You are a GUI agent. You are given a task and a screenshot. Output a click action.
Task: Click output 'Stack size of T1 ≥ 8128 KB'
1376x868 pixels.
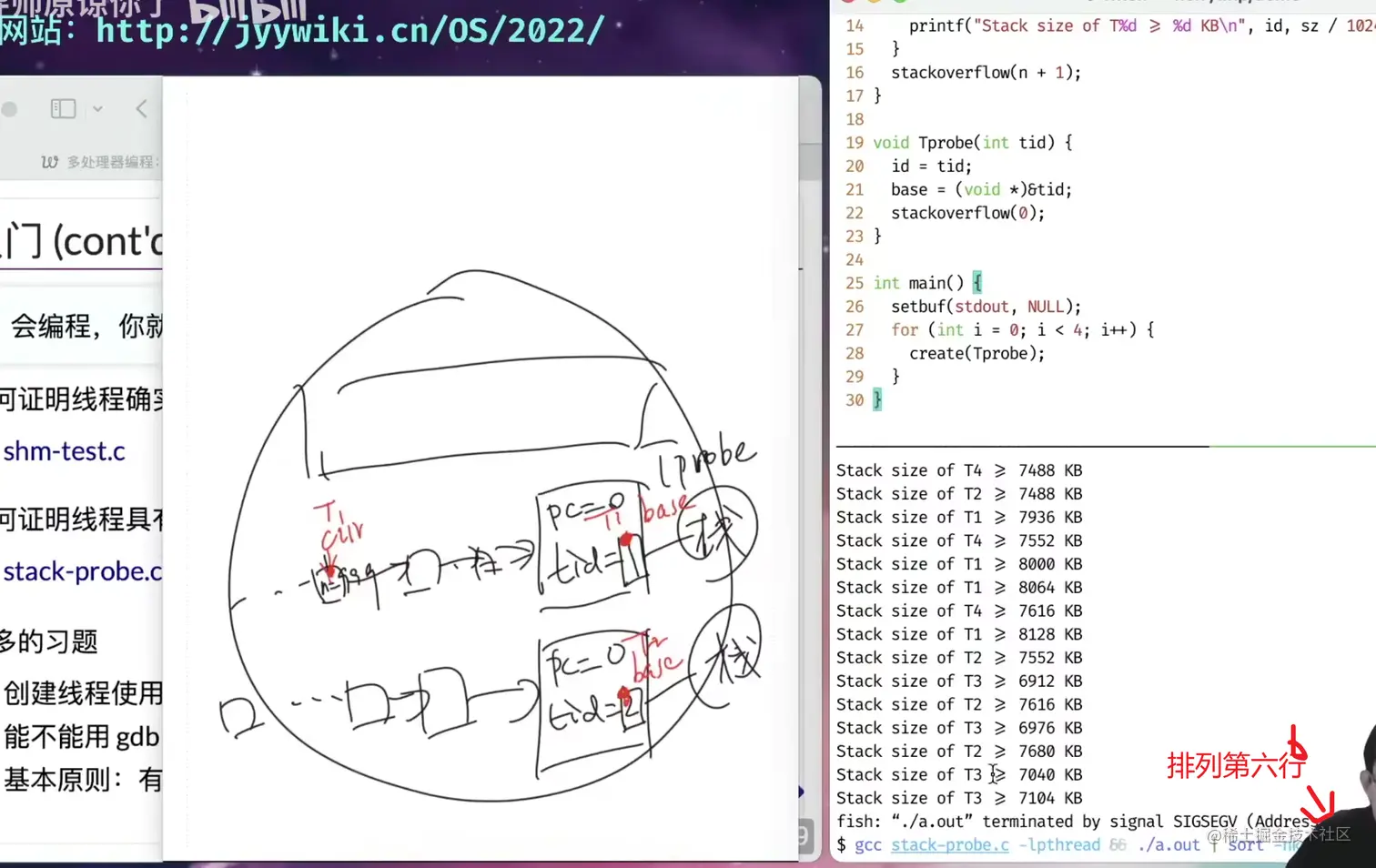coord(959,634)
